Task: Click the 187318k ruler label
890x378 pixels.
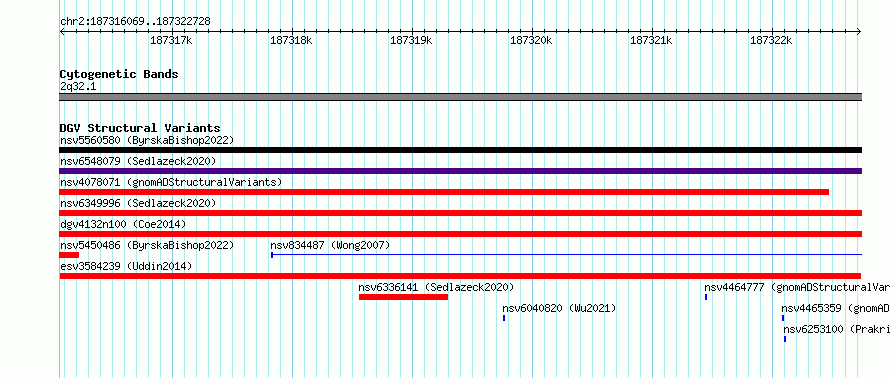Action: [x=292, y=41]
